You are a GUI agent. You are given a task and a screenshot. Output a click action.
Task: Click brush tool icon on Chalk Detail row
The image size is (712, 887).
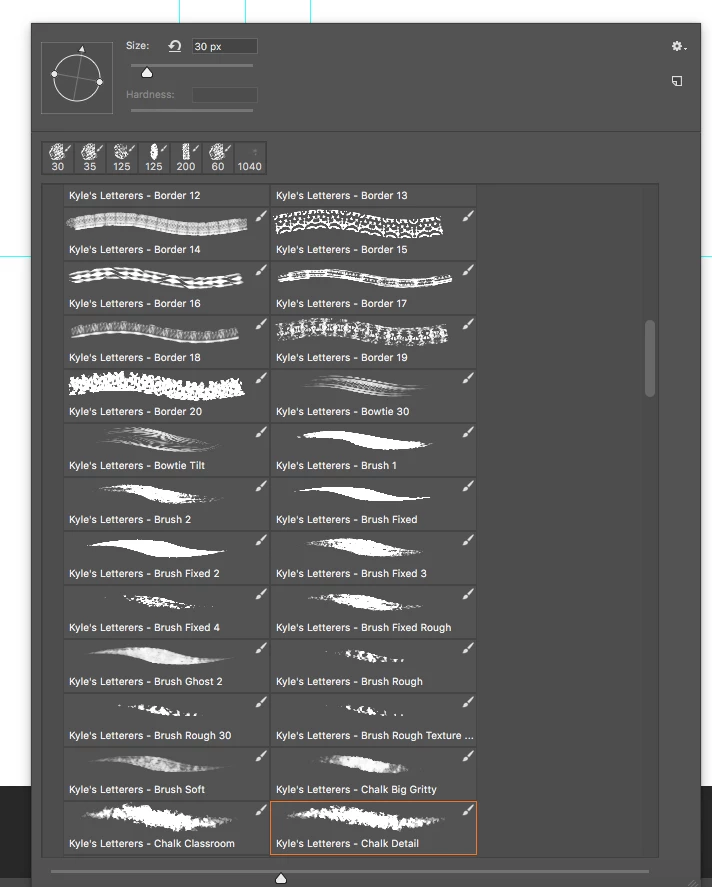click(x=468, y=810)
